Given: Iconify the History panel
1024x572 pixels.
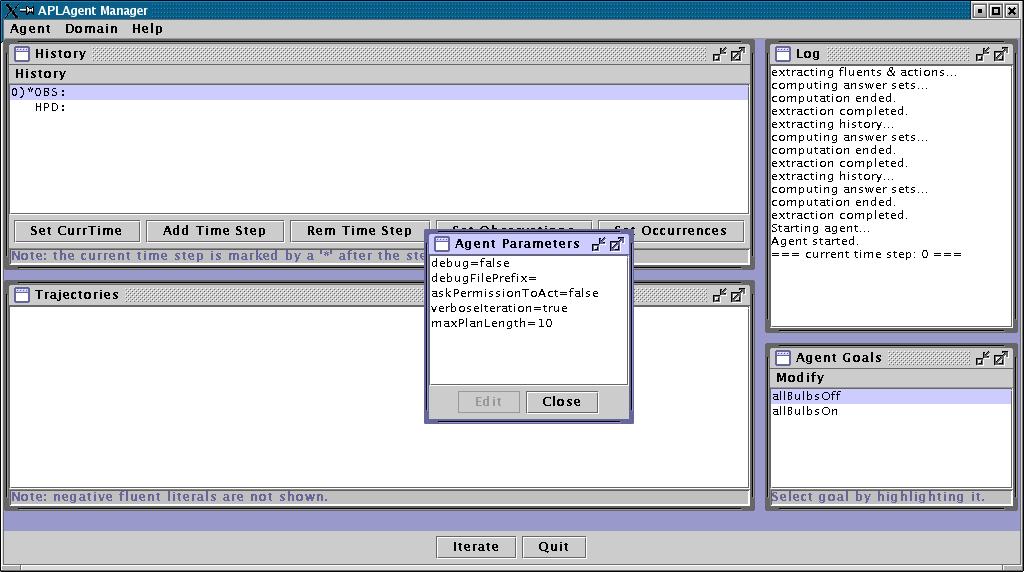Looking at the screenshot, I should 719,54.
